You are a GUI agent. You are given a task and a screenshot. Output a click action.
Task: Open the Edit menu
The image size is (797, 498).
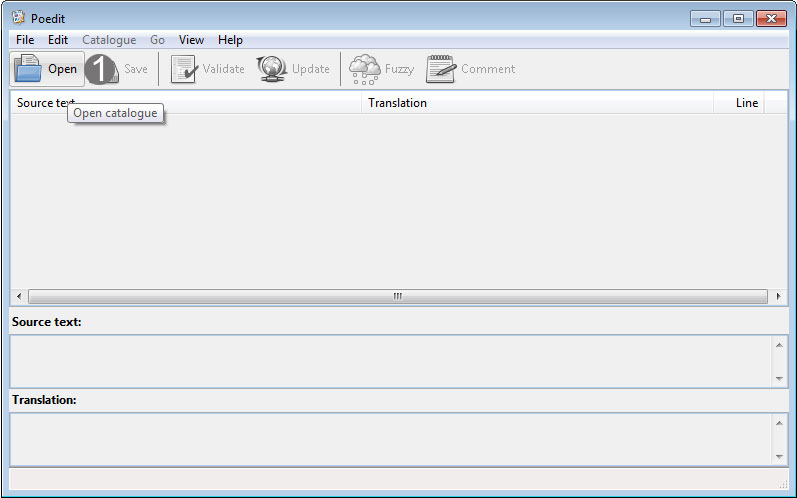tap(58, 40)
